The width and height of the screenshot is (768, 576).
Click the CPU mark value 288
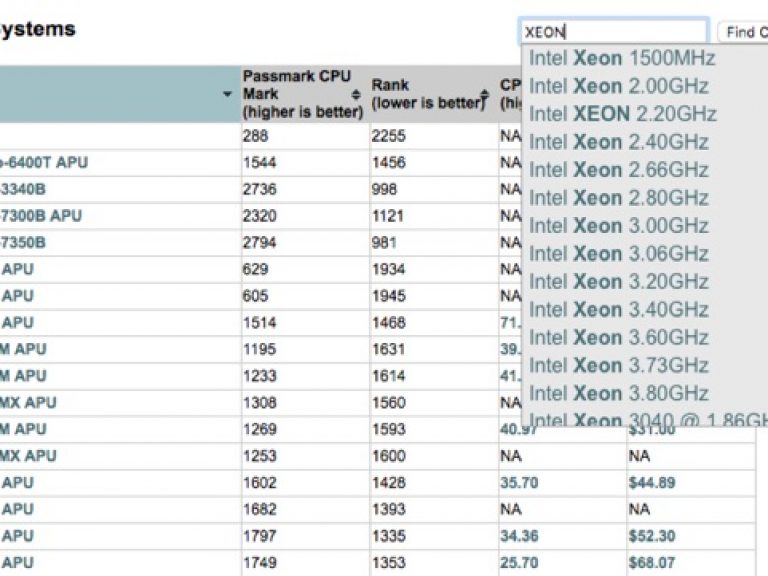coord(255,136)
